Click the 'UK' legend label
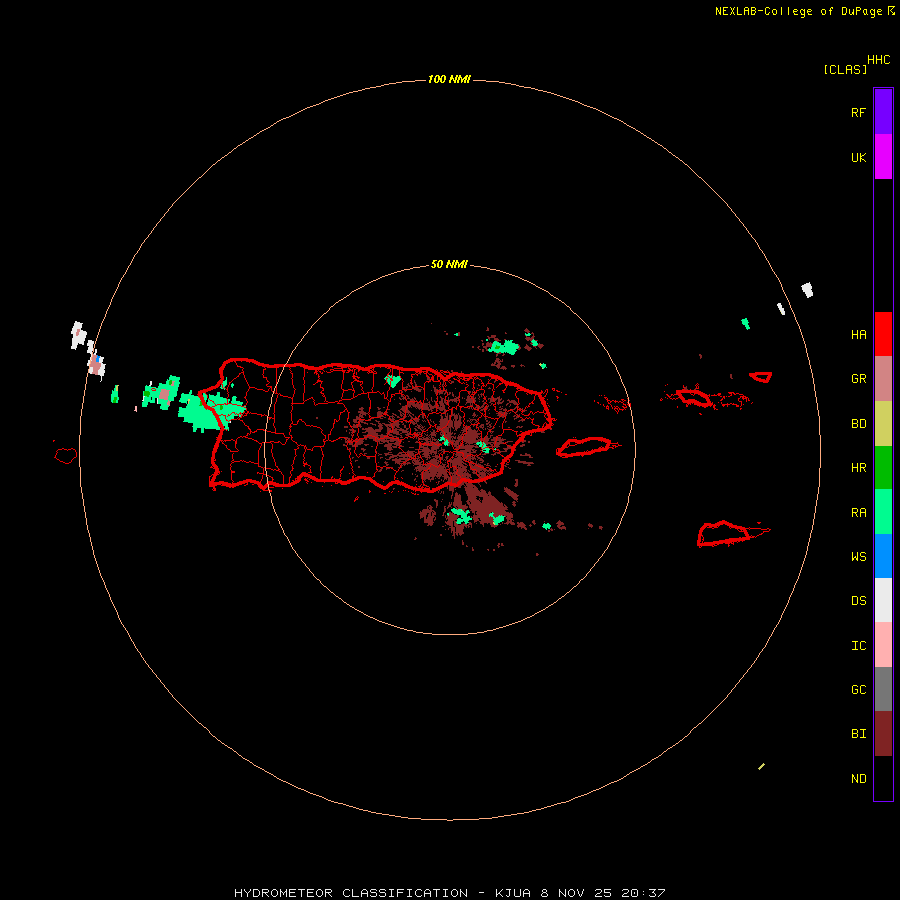 coord(858,158)
